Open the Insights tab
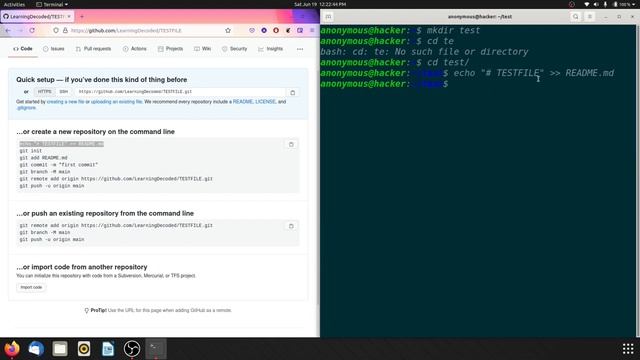Screen dimensions: 640x360 (271, 49)
